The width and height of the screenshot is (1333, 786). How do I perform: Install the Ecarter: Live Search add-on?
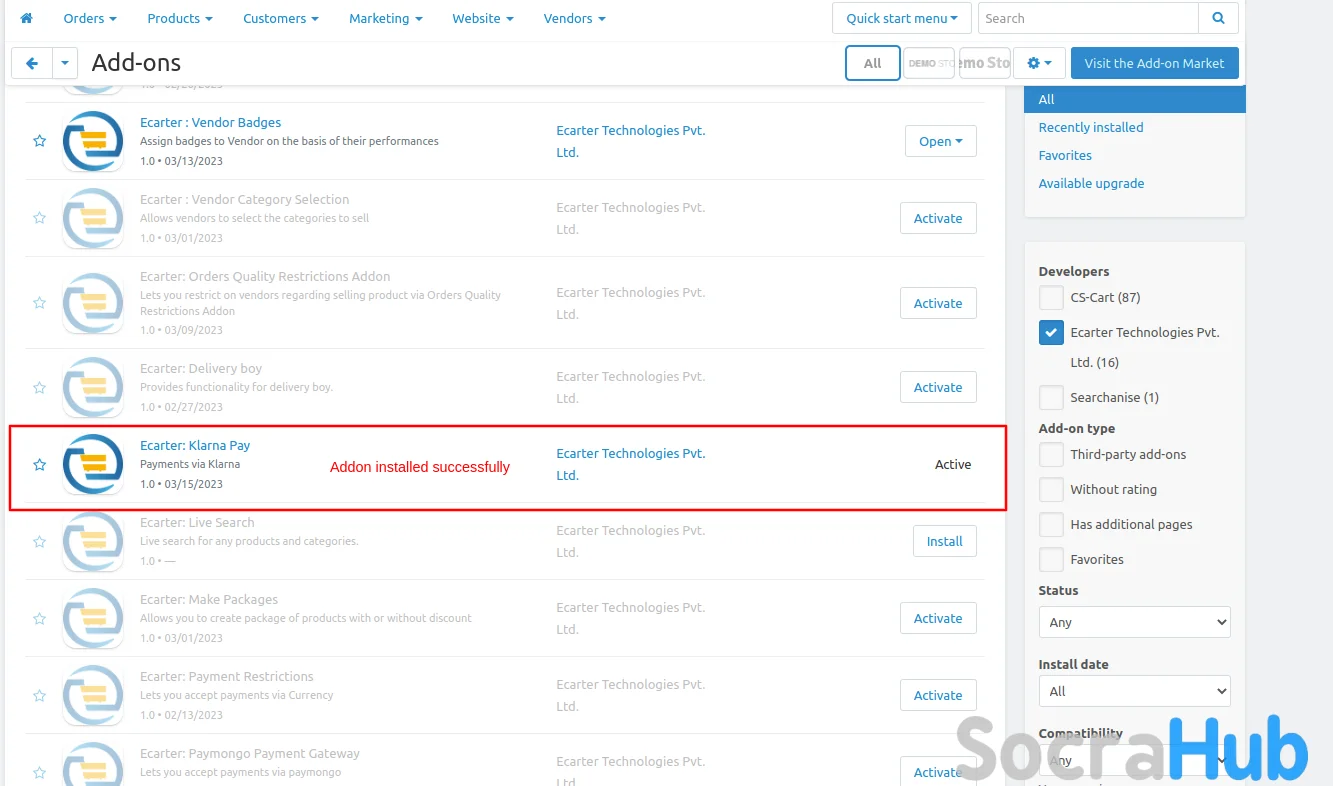944,541
